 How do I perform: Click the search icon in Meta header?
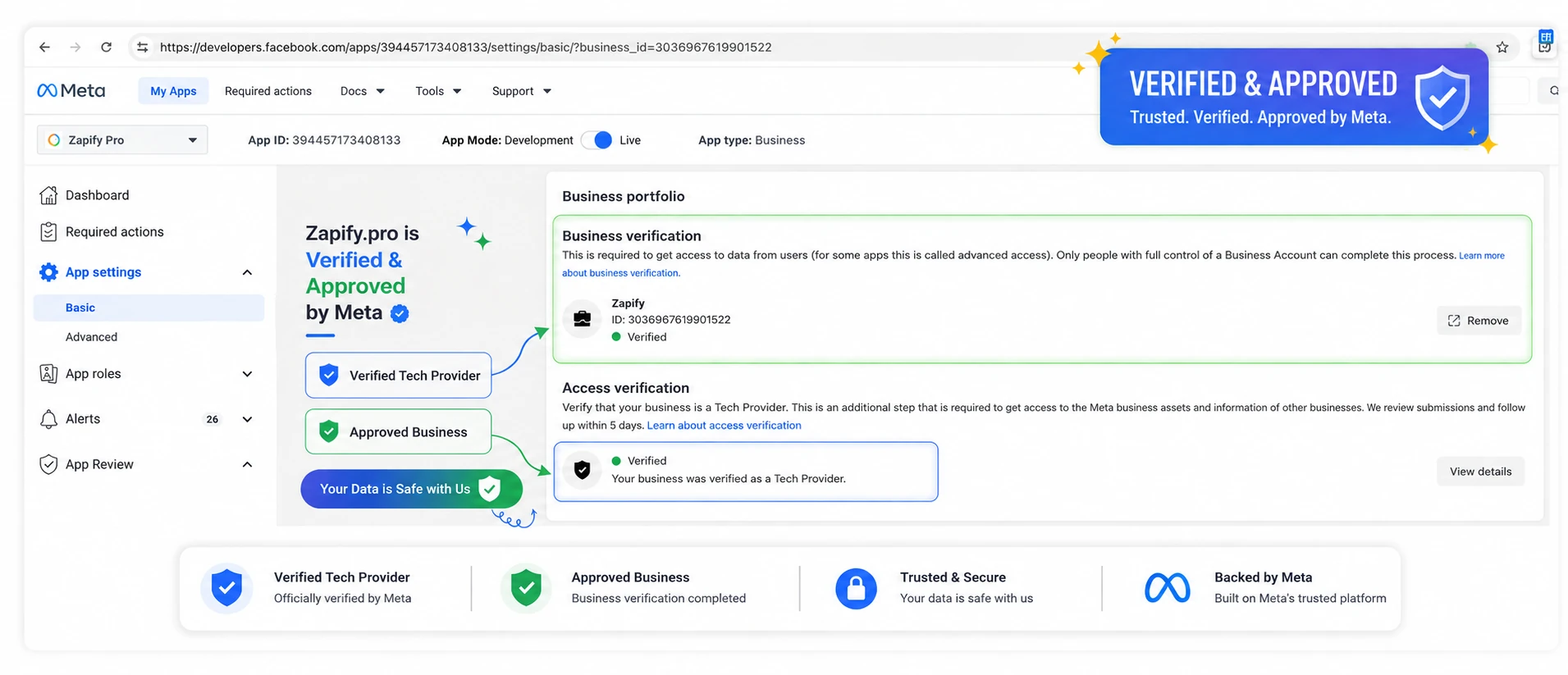1553,91
